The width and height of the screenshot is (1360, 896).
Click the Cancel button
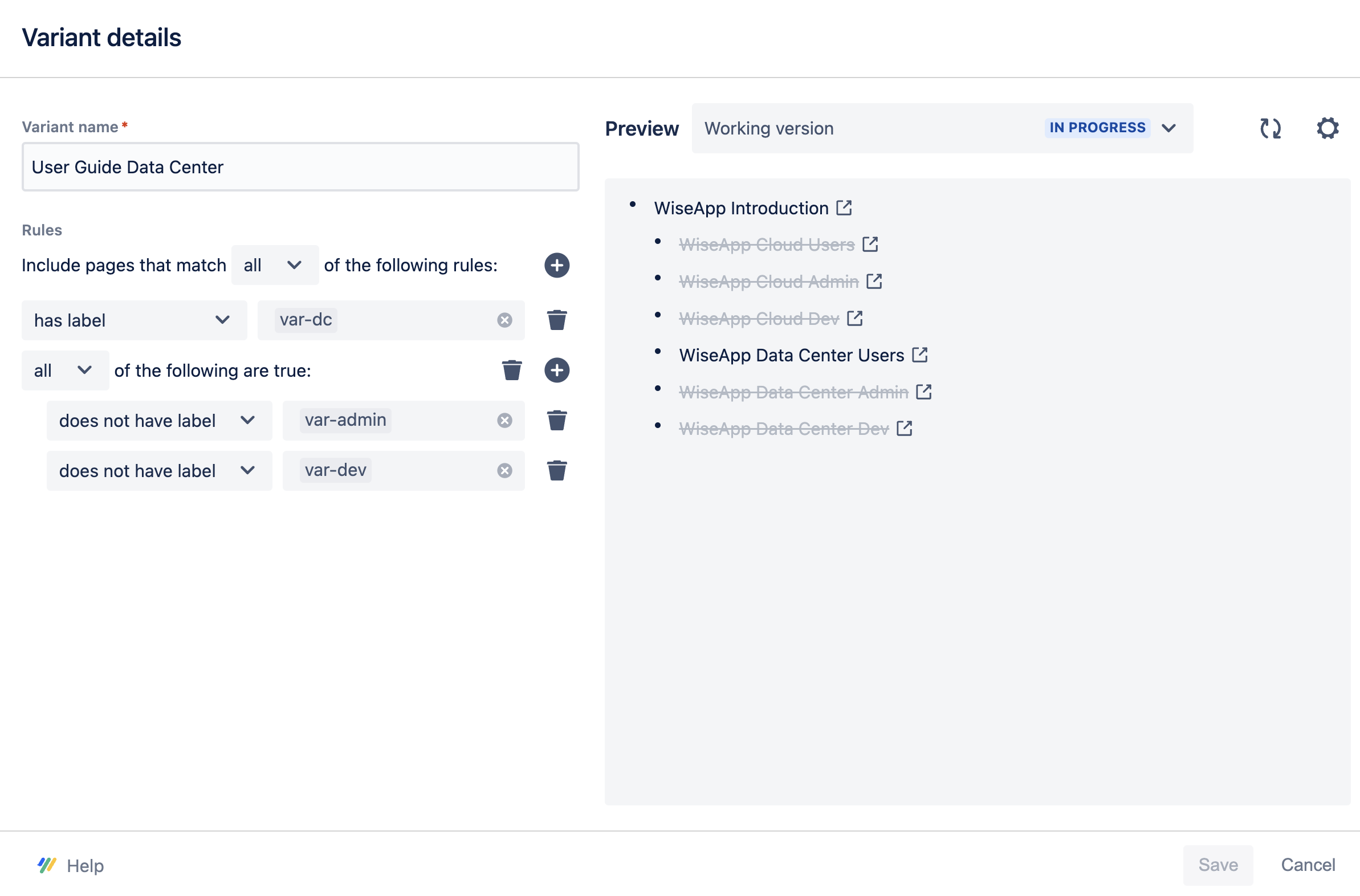pyautogui.click(x=1308, y=865)
